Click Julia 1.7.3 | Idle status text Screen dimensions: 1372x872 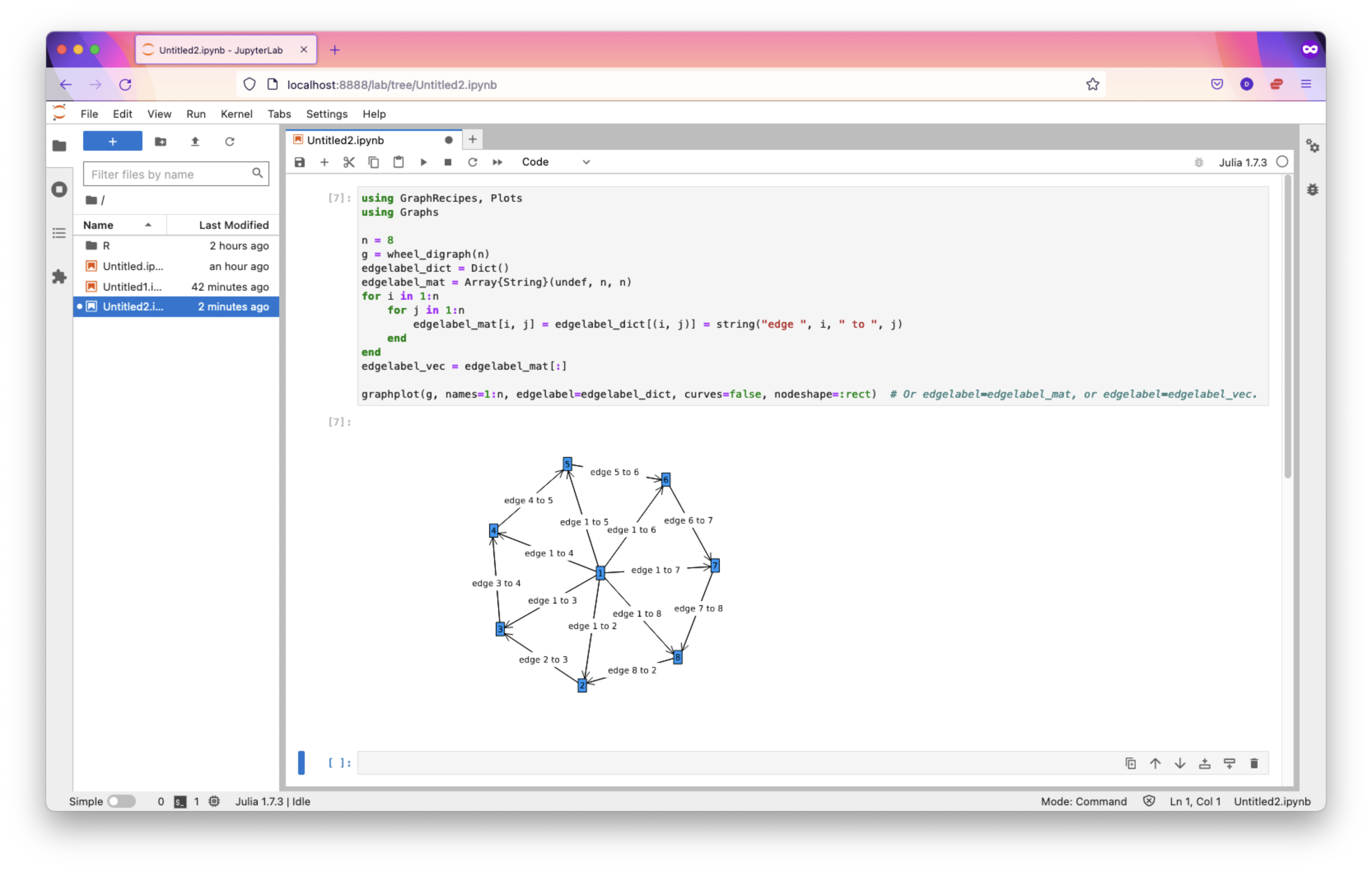273,801
